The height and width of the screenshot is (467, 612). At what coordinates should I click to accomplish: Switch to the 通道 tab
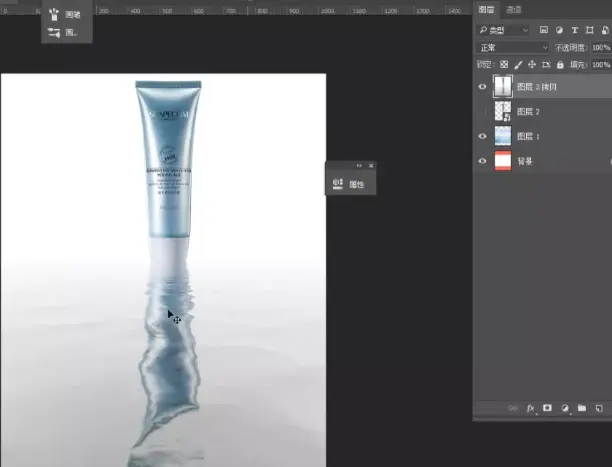point(514,10)
